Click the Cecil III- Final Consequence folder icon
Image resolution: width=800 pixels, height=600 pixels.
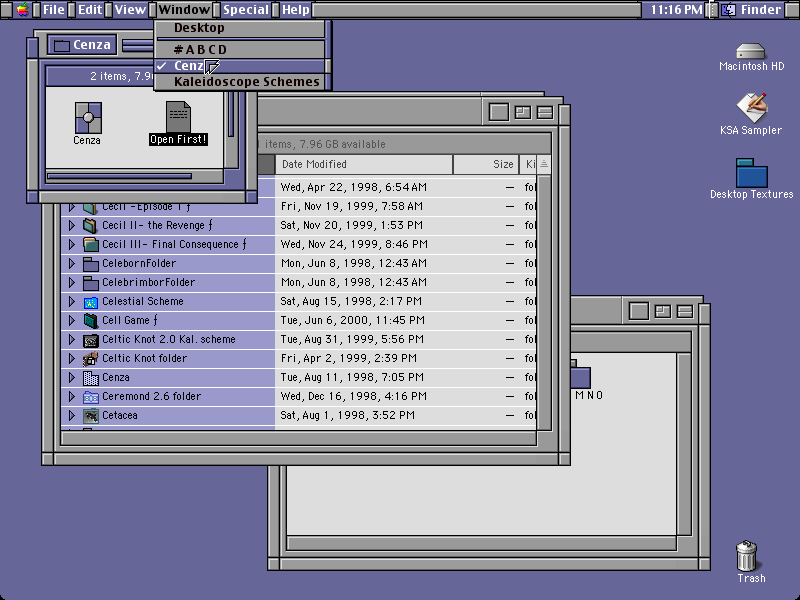point(90,244)
